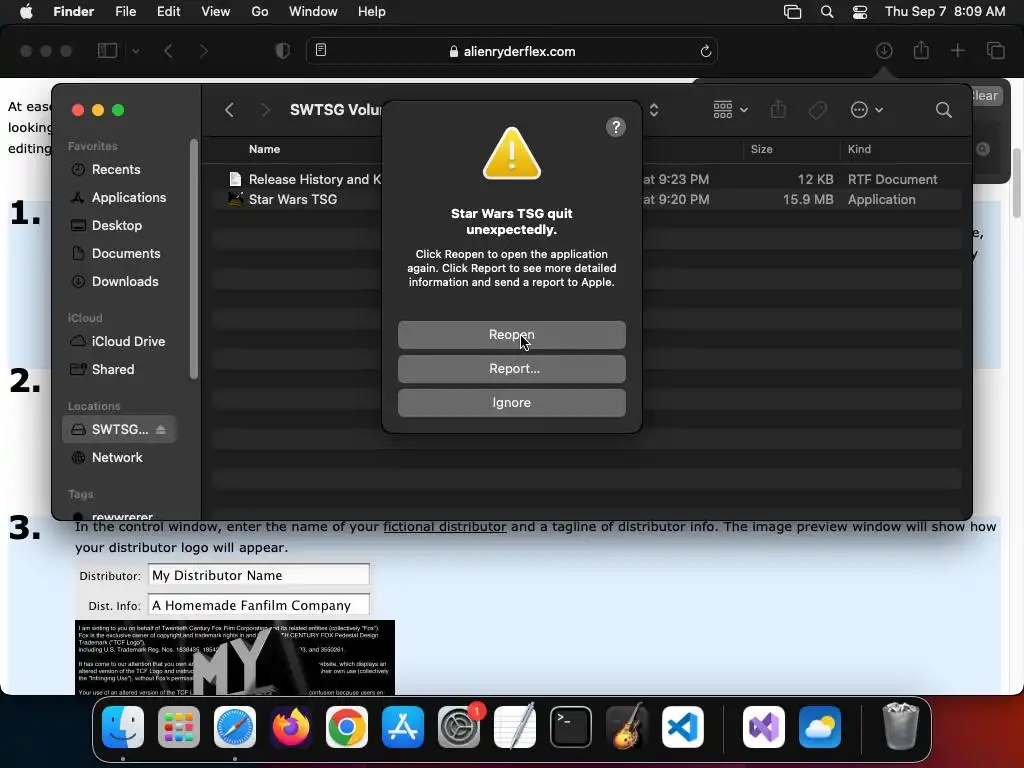Open the Edit menu

coord(168,12)
